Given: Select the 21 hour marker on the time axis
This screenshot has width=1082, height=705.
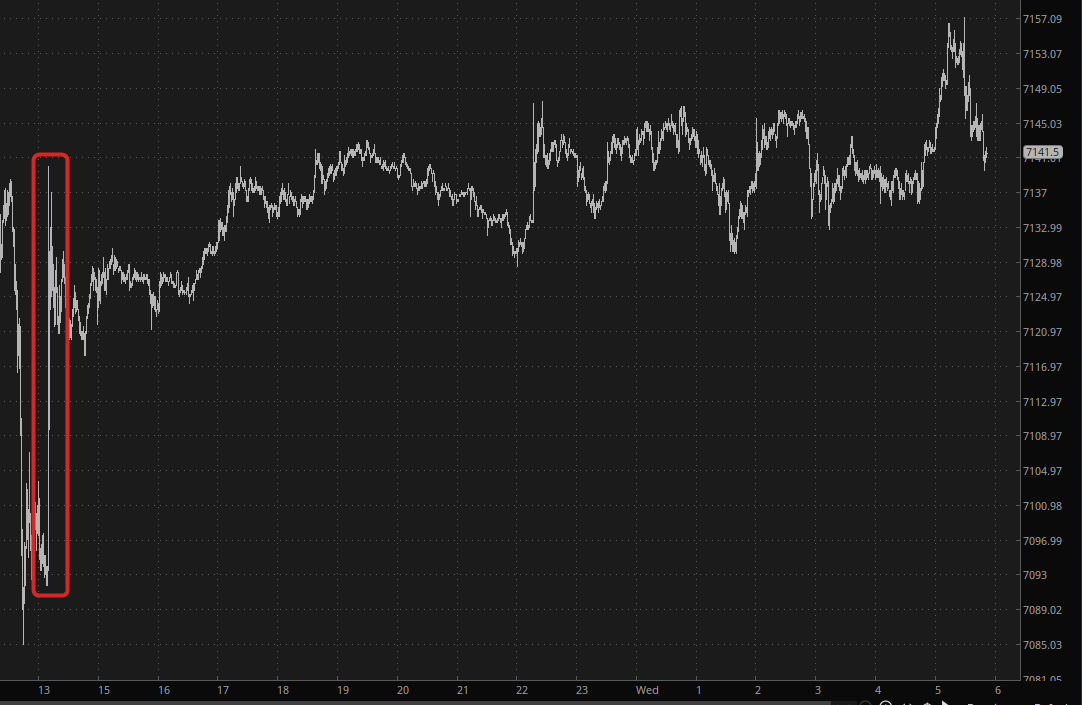Looking at the screenshot, I should [461, 691].
